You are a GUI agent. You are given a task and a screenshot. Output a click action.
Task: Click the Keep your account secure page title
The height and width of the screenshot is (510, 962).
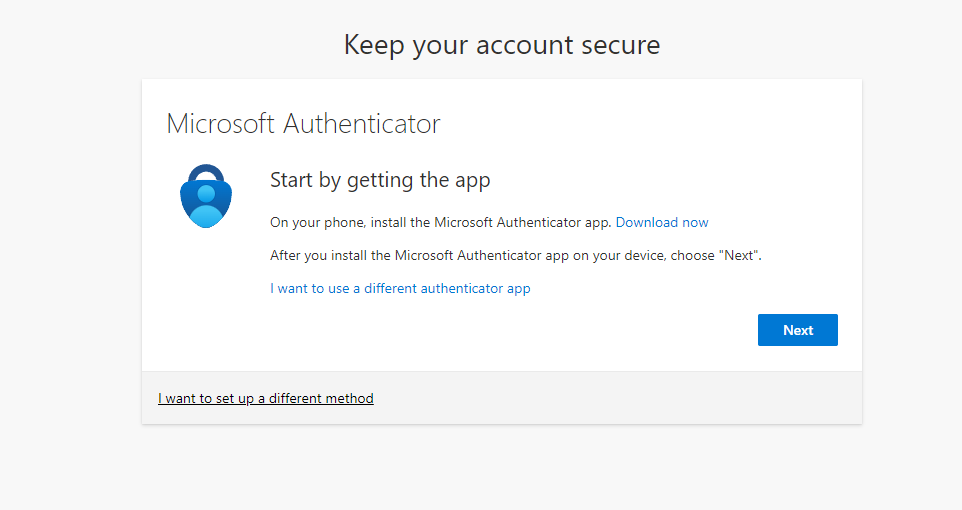[501, 45]
